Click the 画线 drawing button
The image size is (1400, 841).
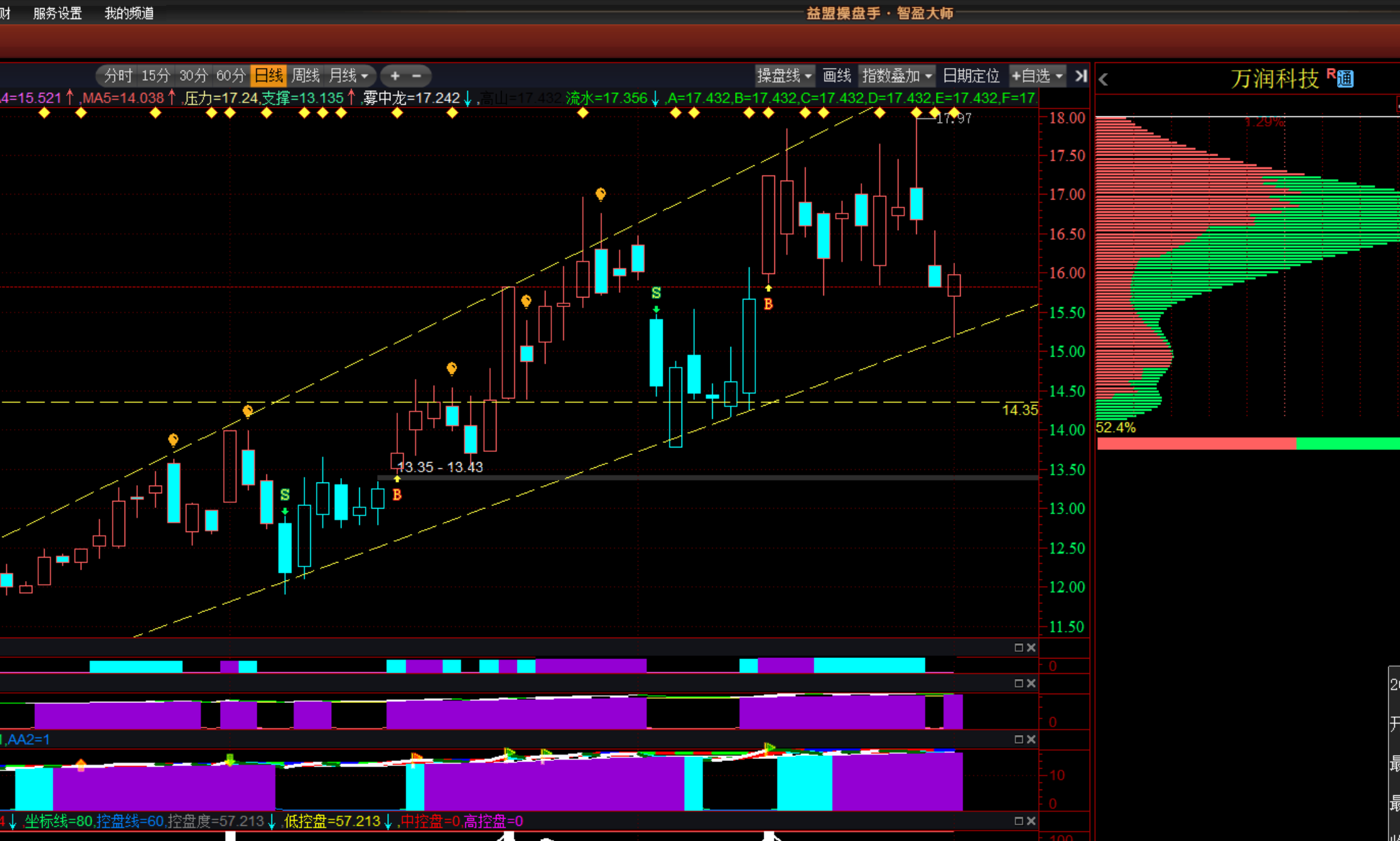point(836,76)
